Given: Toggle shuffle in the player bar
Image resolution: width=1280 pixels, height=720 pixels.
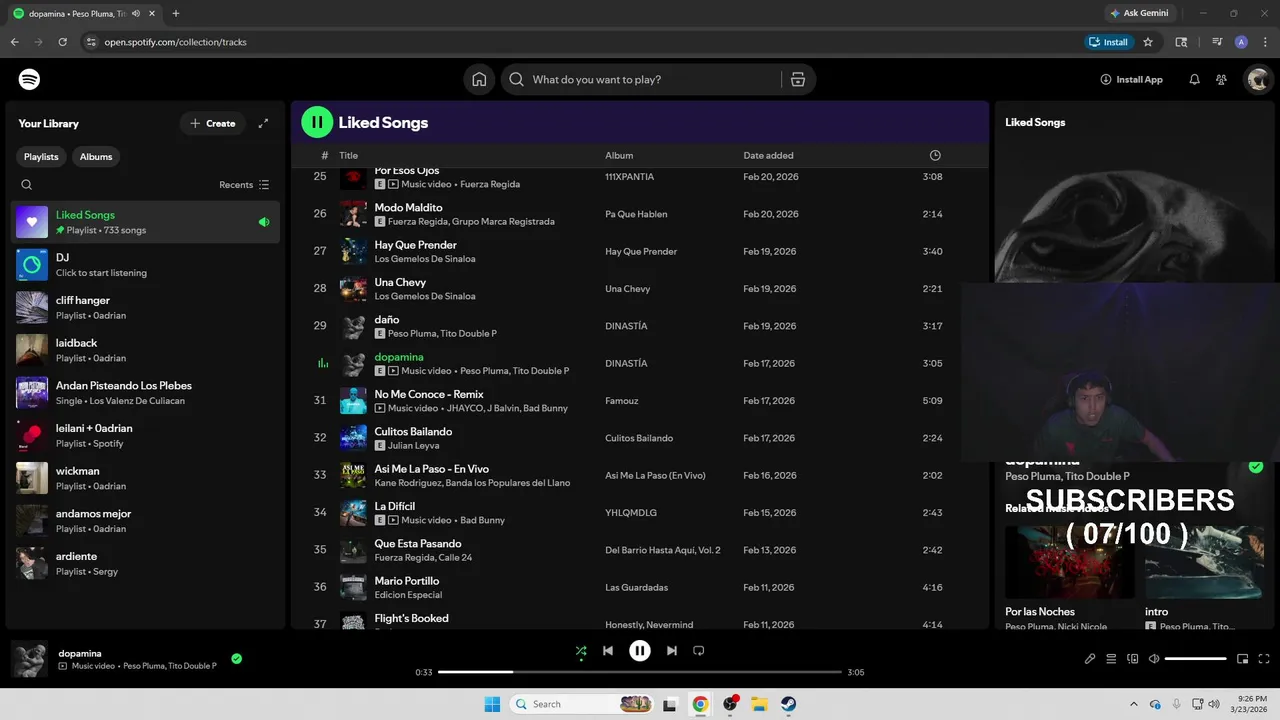Looking at the screenshot, I should (581, 650).
